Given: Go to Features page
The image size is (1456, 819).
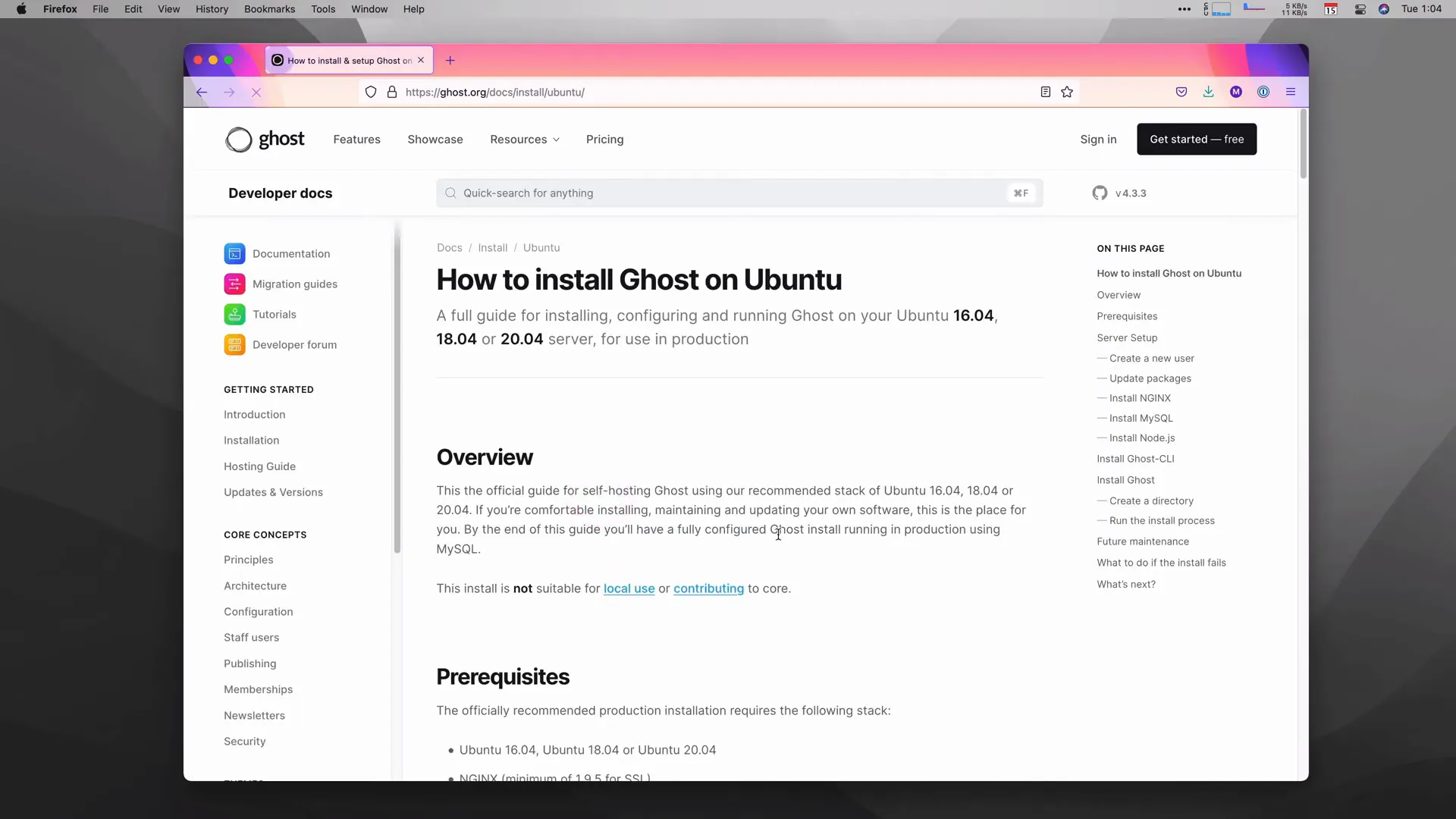Looking at the screenshot, I should click(357, 140).
